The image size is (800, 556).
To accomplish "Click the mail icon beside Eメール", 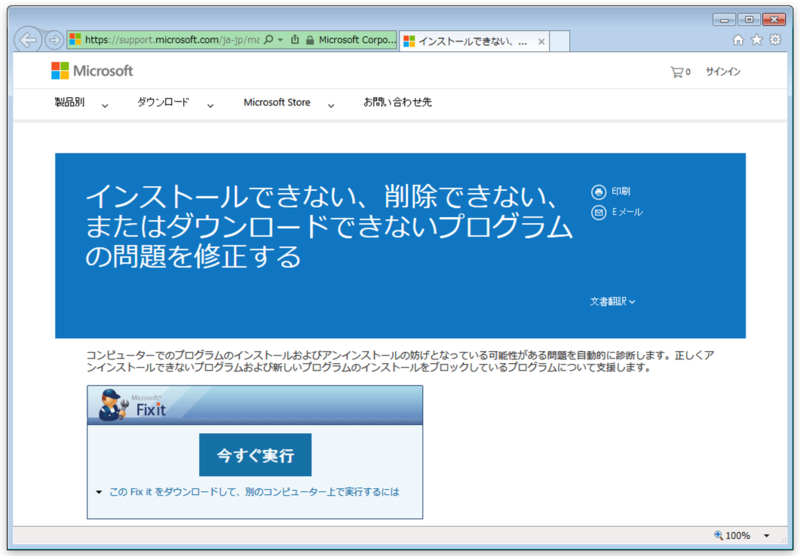I will click(598, 212).
